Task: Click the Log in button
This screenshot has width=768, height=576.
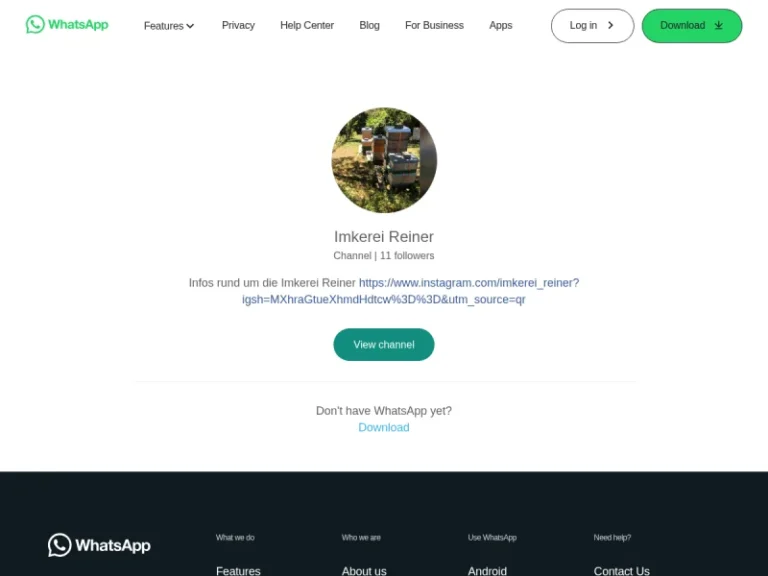Action: tap(592, 25)
